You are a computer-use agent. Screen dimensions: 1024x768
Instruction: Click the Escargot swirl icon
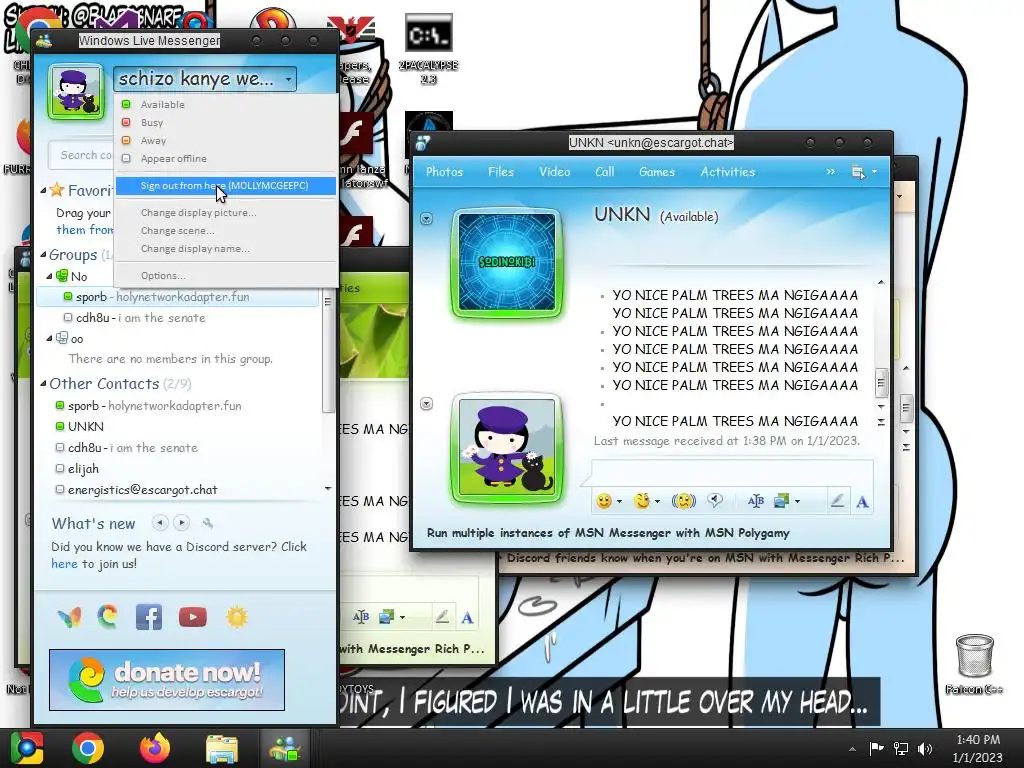pyautogui.click(x=108, y=617)
